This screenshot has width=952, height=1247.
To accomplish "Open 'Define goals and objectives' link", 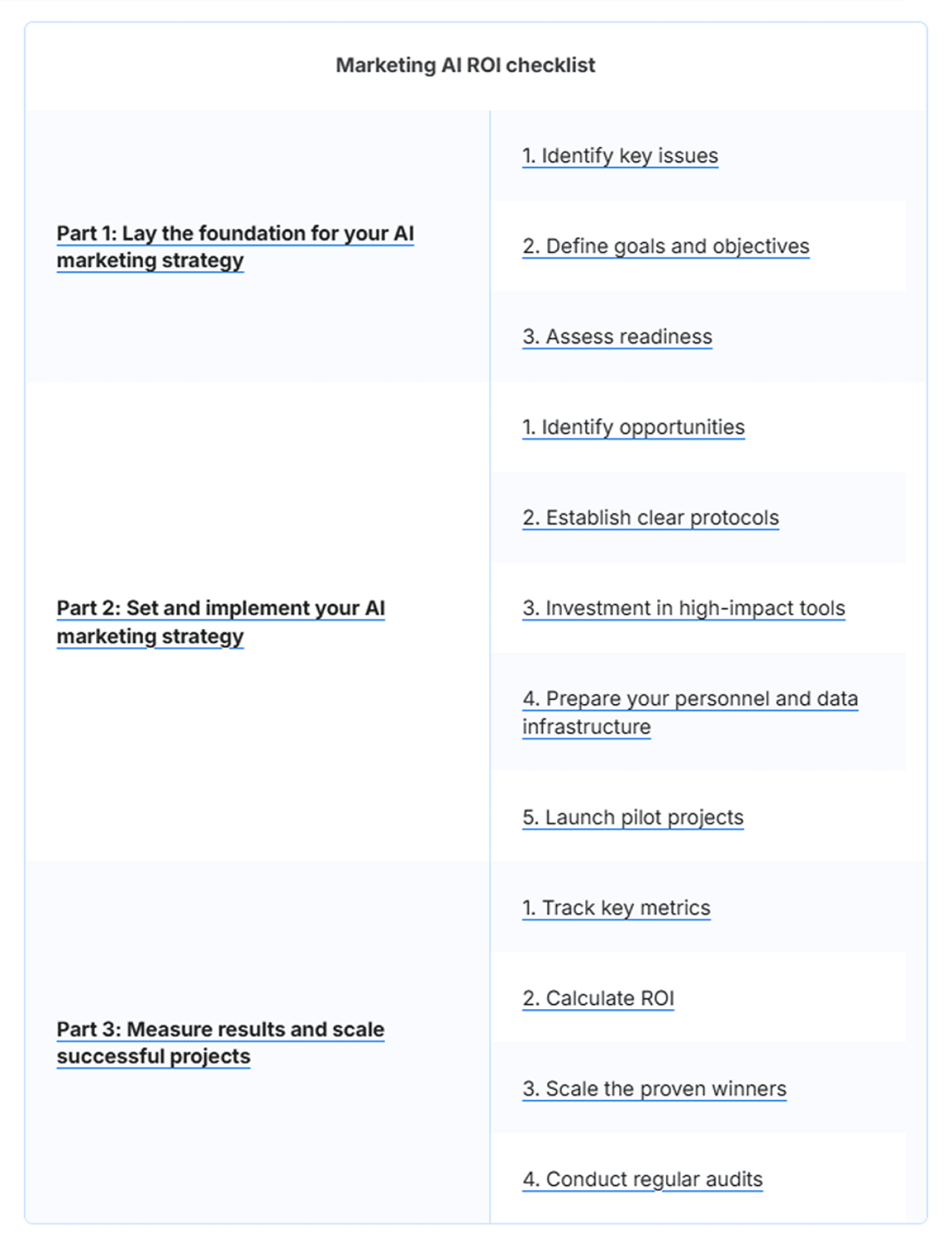I will coord(666,246).
